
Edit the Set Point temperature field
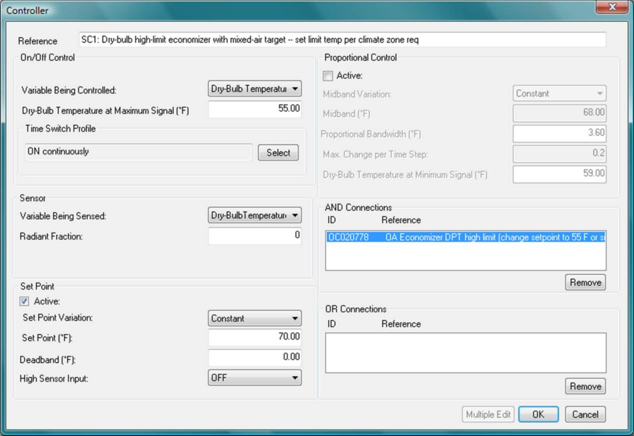click(255, 339)
